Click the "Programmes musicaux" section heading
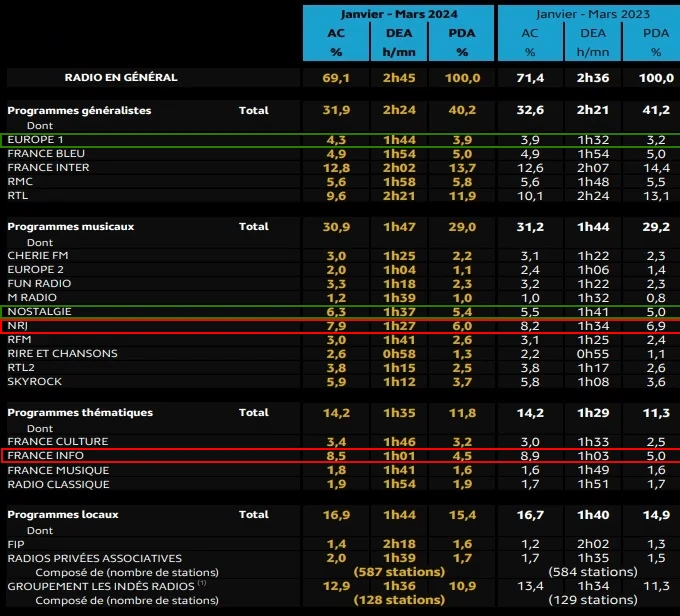The width and height of the screenshot is (680, 616). pos(70,227)
